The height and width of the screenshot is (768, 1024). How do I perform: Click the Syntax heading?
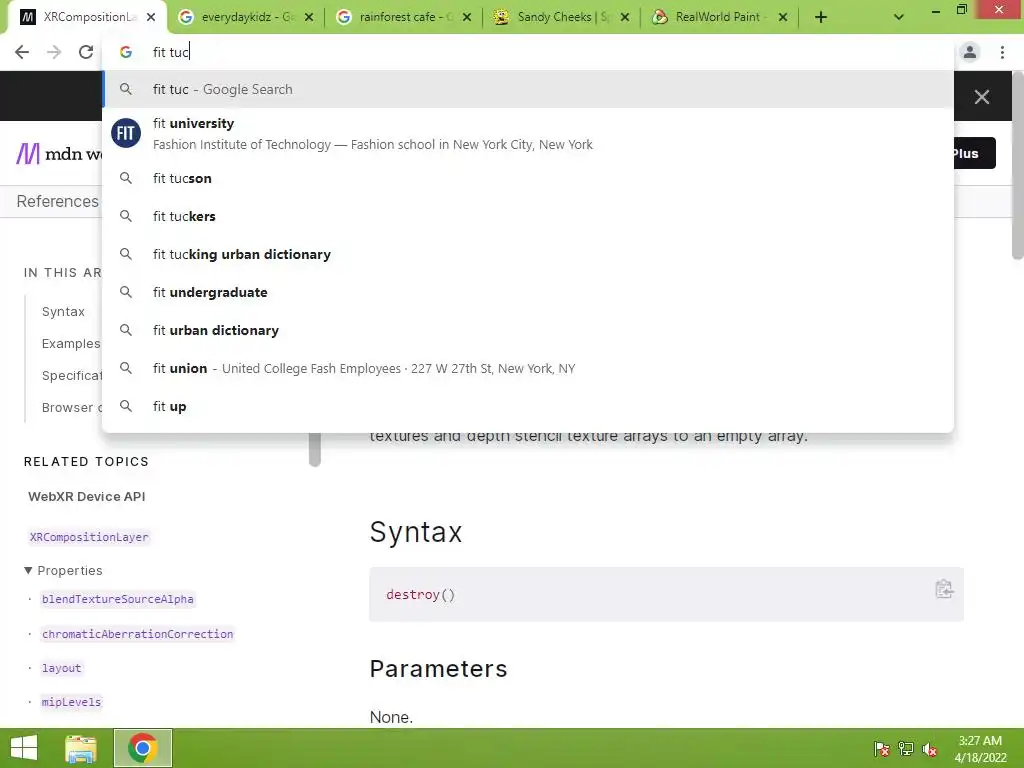tap(416, 532)
